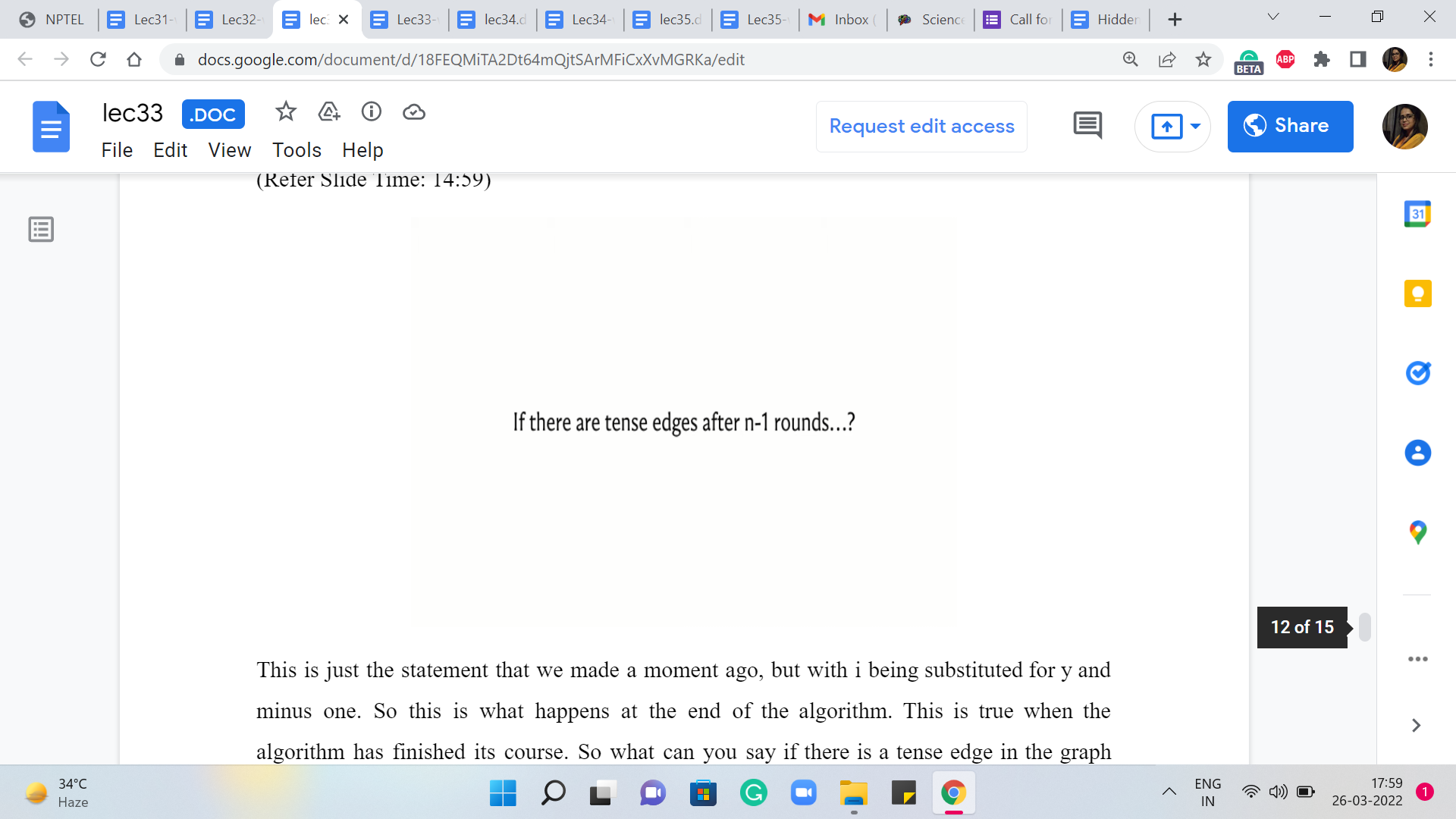Open Google Maps side panel
Screen dimensions: 1456x819
[x=1417, y=532]
